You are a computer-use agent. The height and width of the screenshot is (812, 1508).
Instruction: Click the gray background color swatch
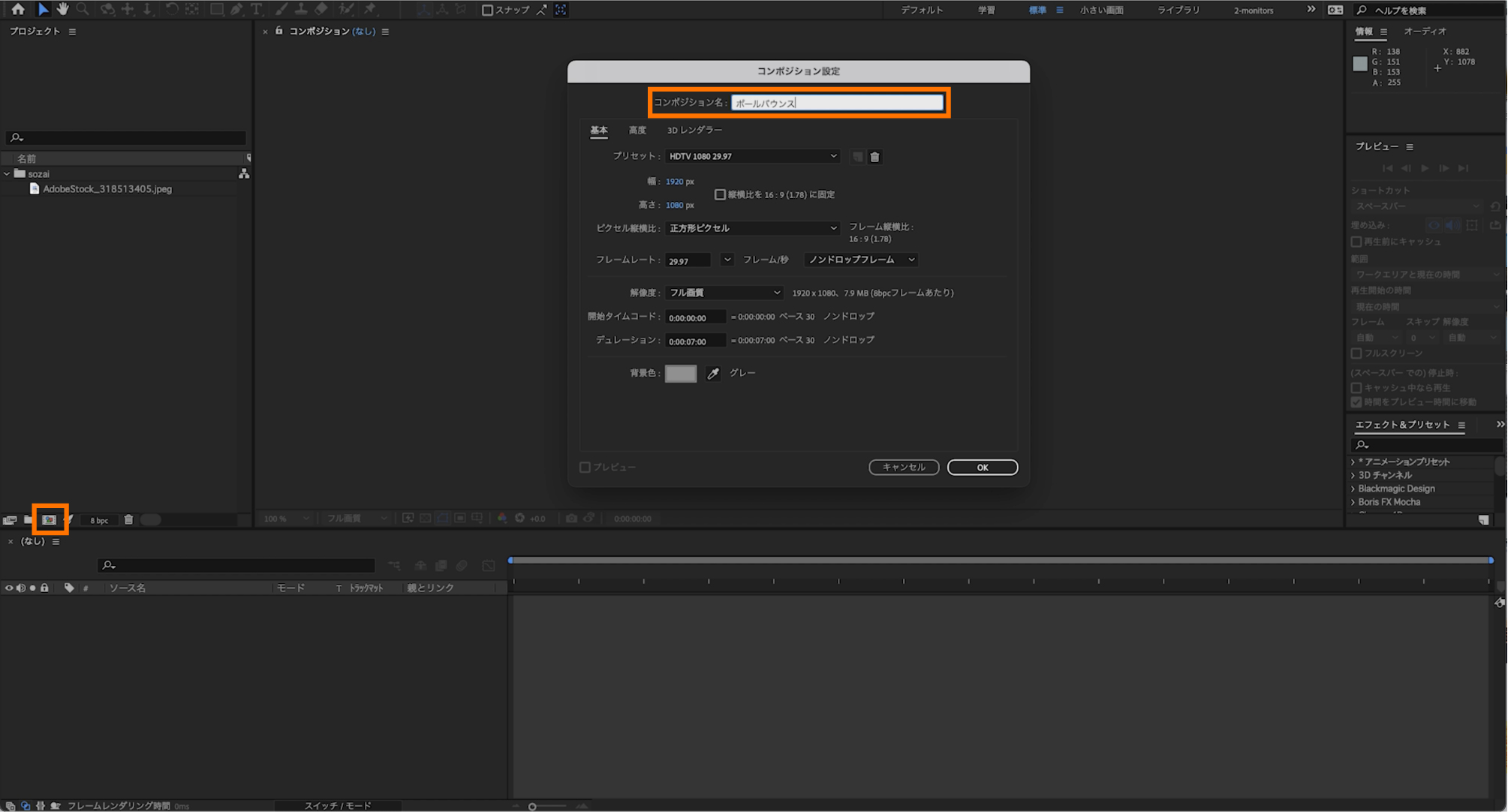click(x=680, y=373)
